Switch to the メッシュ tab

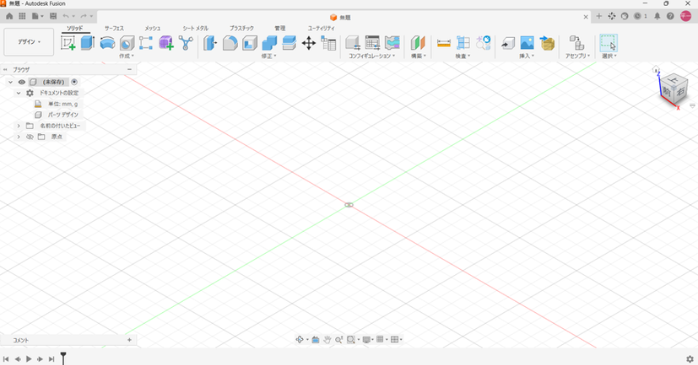point(152,28)
